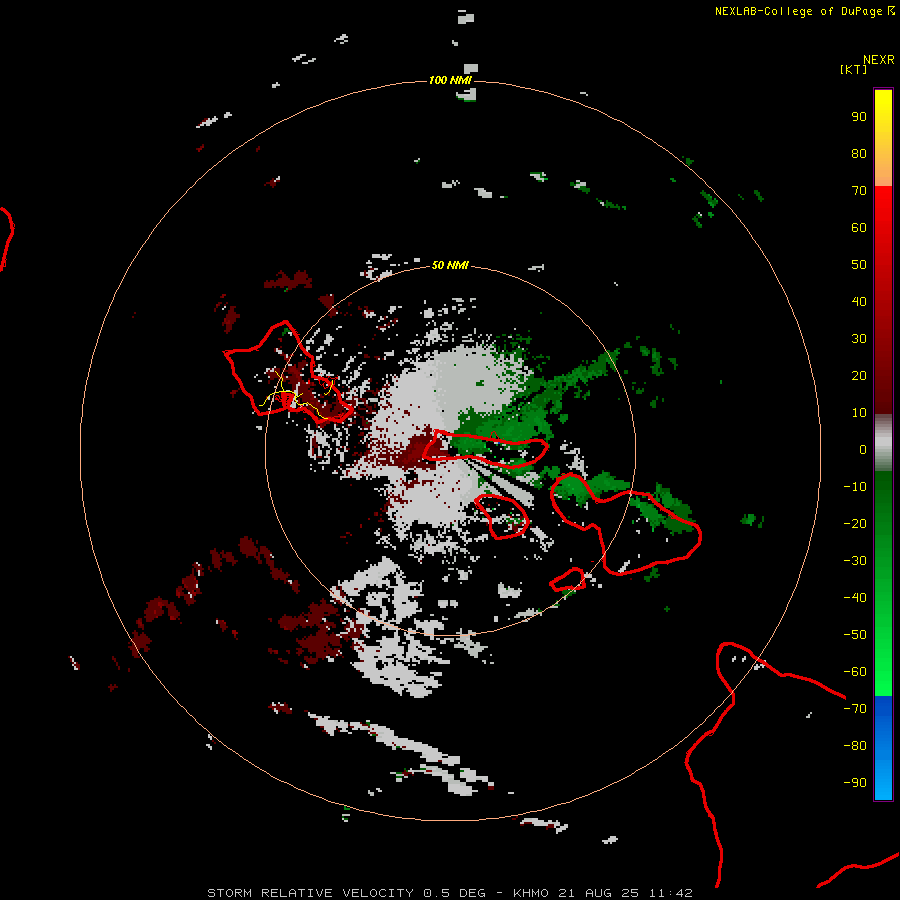Click the 20 value on the velocity scale

859,376
